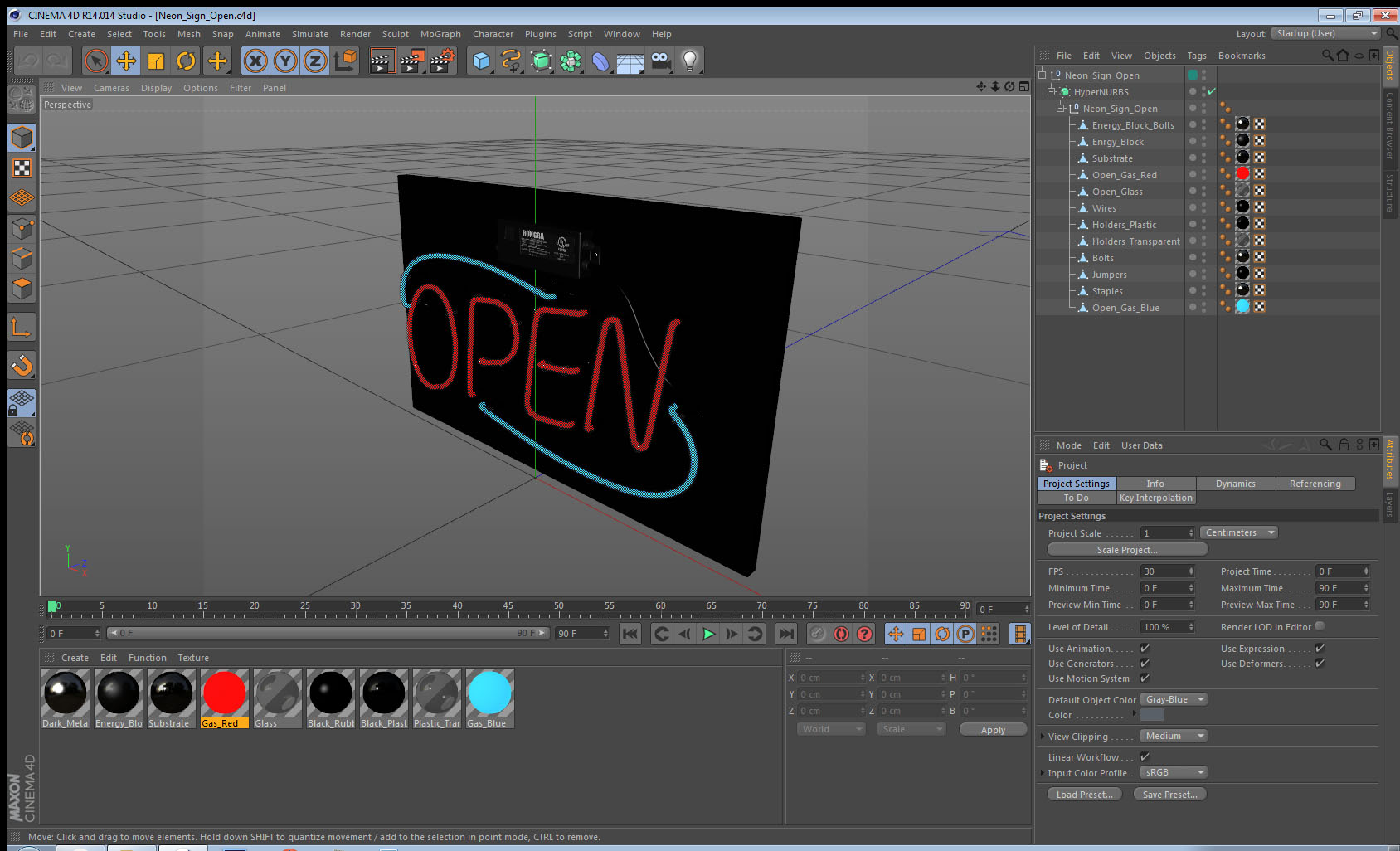Open Input Color Profile sRGB dropdown
The height and width of the screenshot is (851, 1400).
coord(1174,772)
